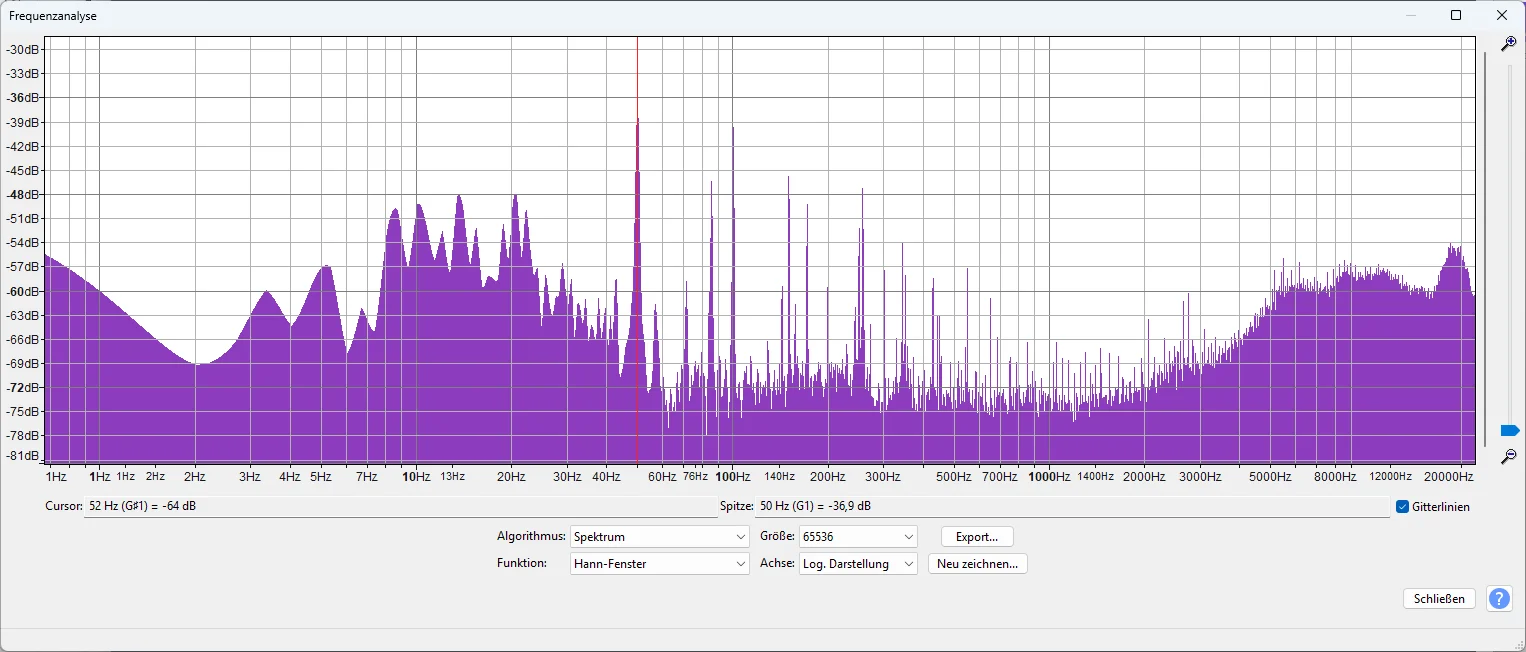Open the Algorithmus dropdown showing Spektrum
This screenshot has height=652, width=1526.
tap(660, 537)
